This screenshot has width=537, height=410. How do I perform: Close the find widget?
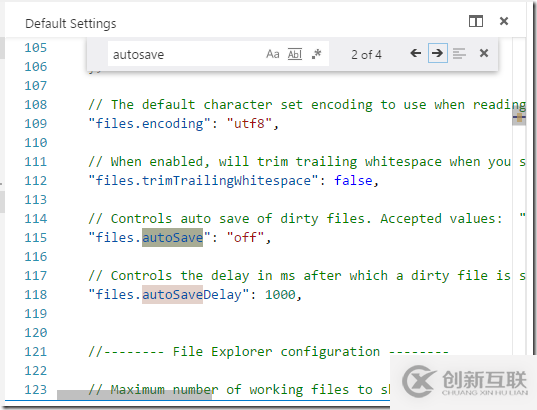tap(484, 53)
